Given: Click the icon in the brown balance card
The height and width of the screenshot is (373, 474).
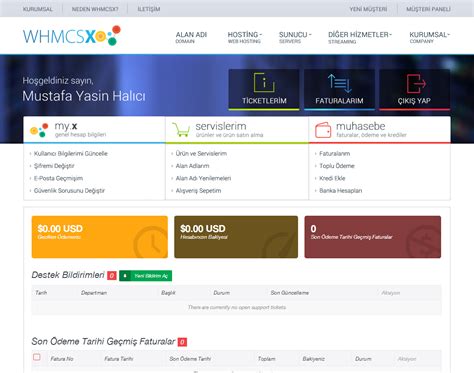Looking at the screenshot, I should point(279,246).
